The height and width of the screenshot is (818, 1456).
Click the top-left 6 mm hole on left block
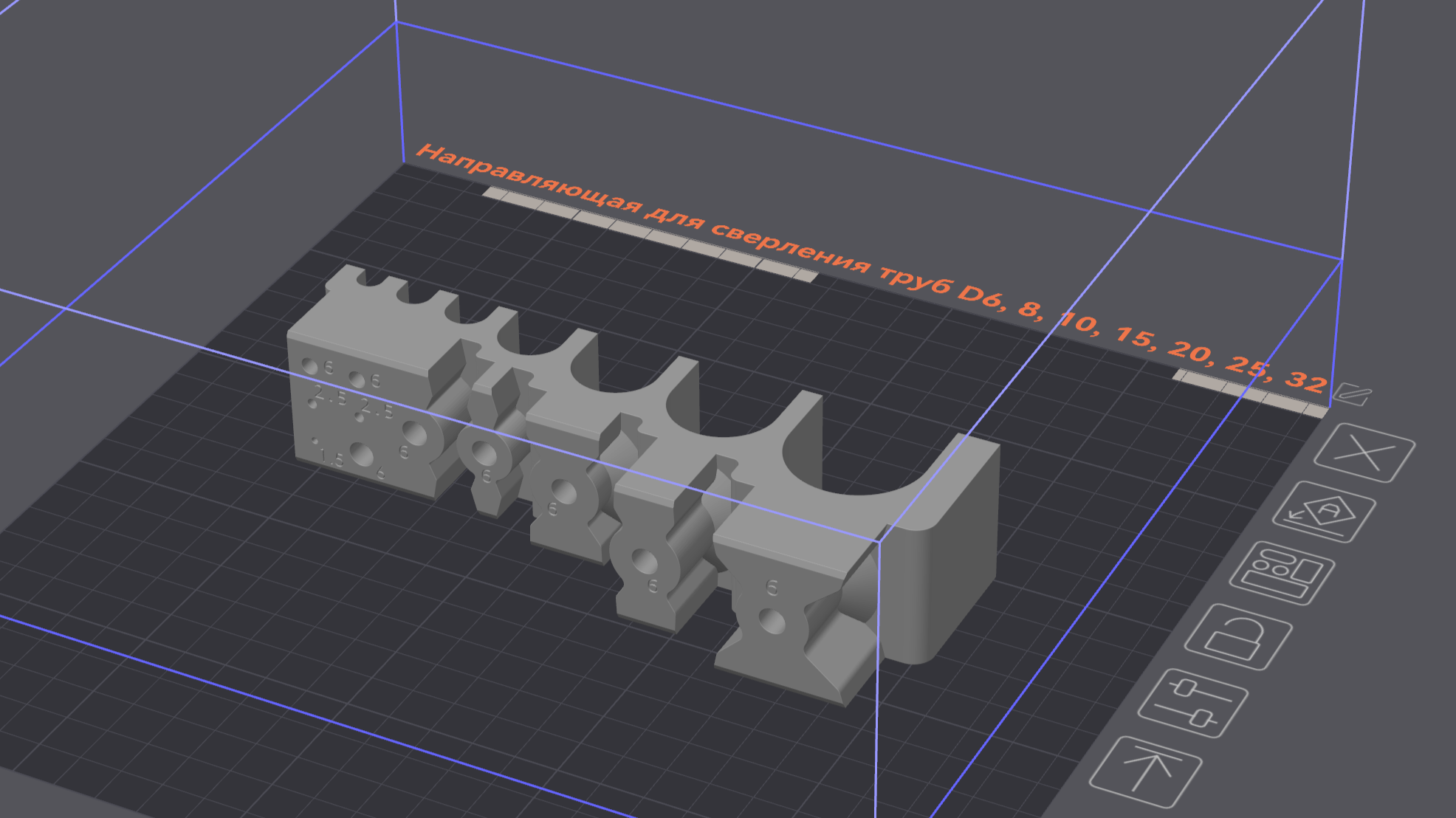click(309, 366)
